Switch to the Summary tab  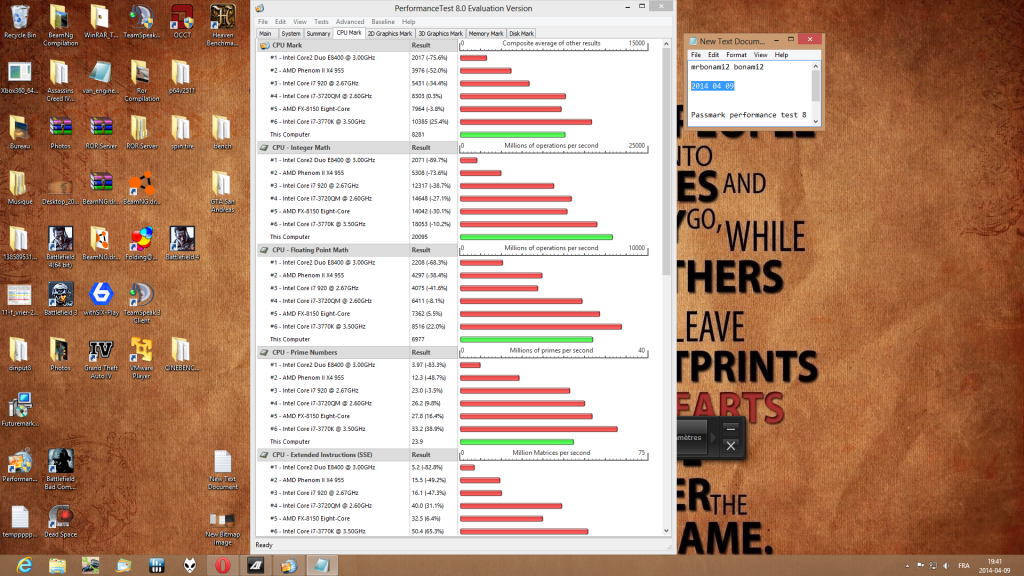318,33
